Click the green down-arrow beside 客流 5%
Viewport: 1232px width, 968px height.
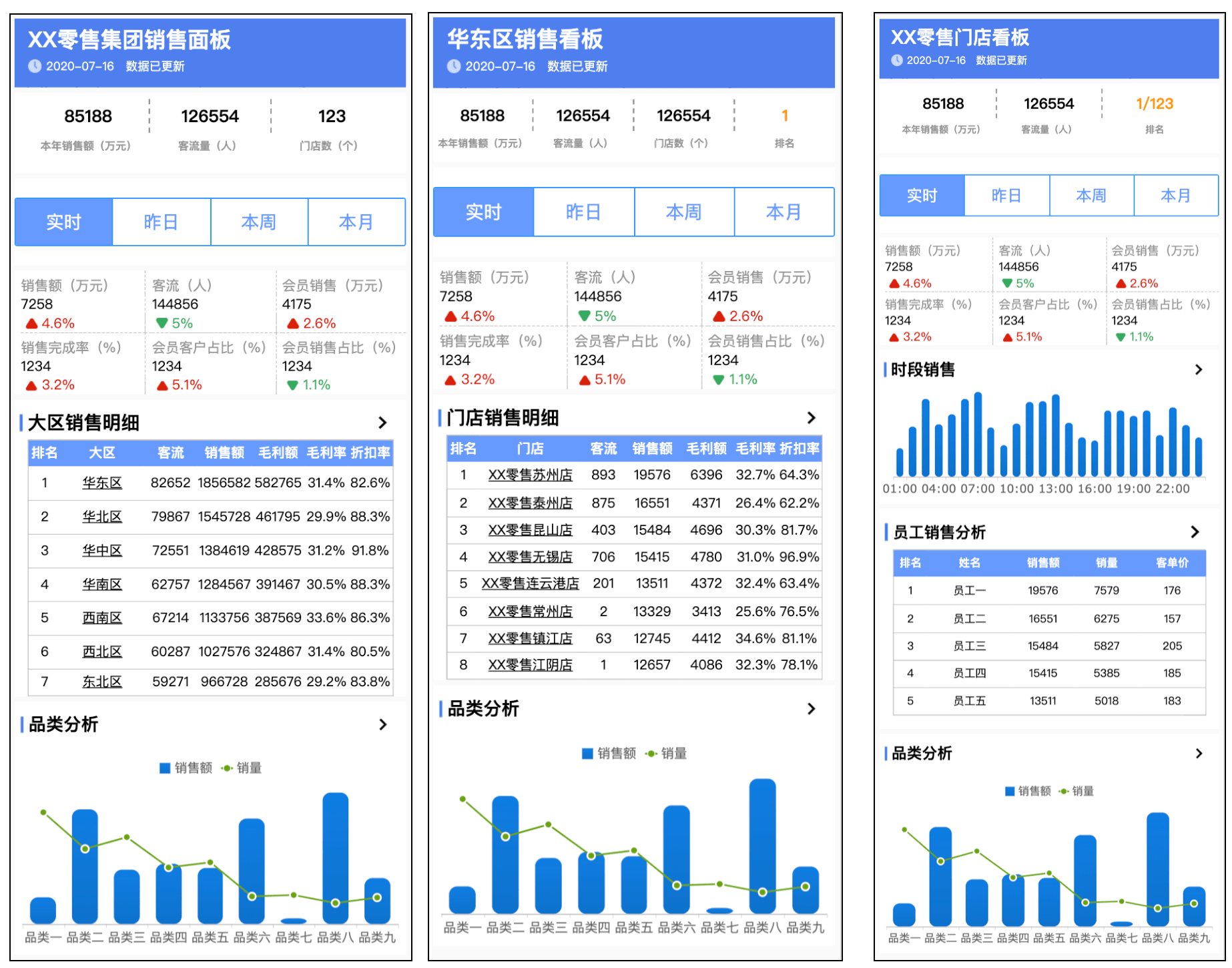point(161,322)
